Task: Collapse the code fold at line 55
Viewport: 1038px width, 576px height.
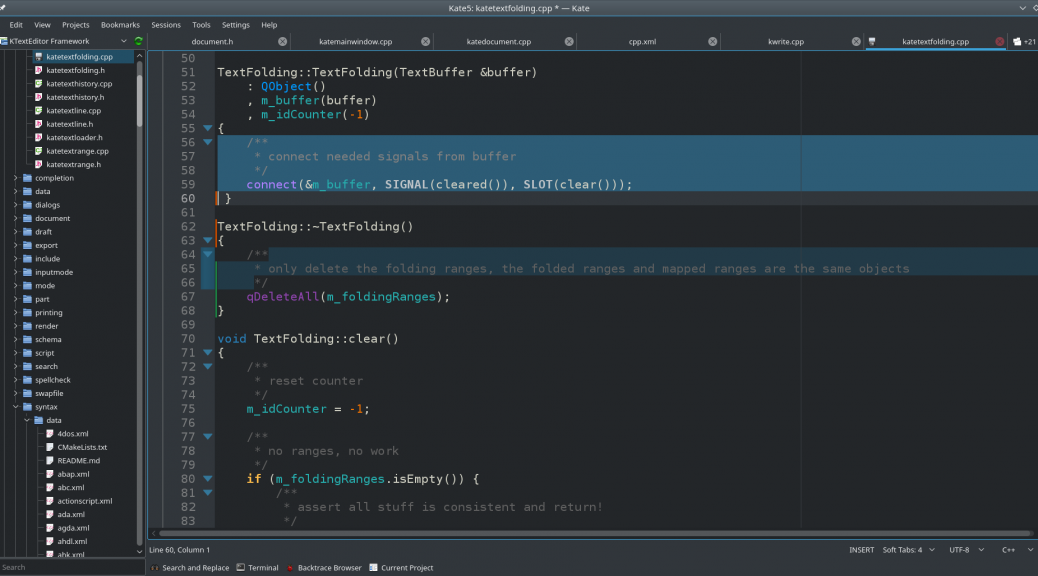Action: pyautogui.click(x=208, y=129)
